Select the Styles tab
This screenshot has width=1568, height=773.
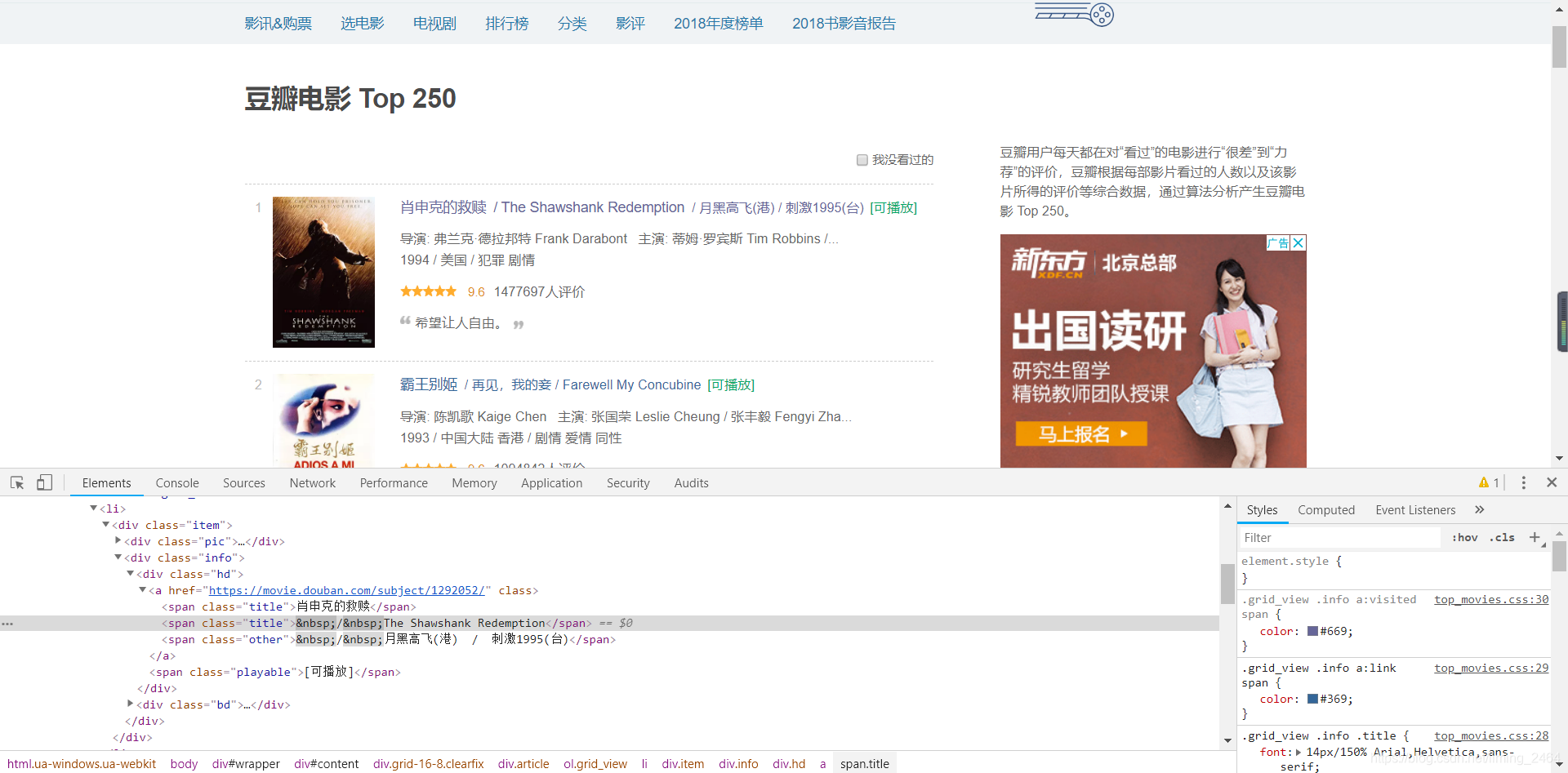(x=1262, y=509)
